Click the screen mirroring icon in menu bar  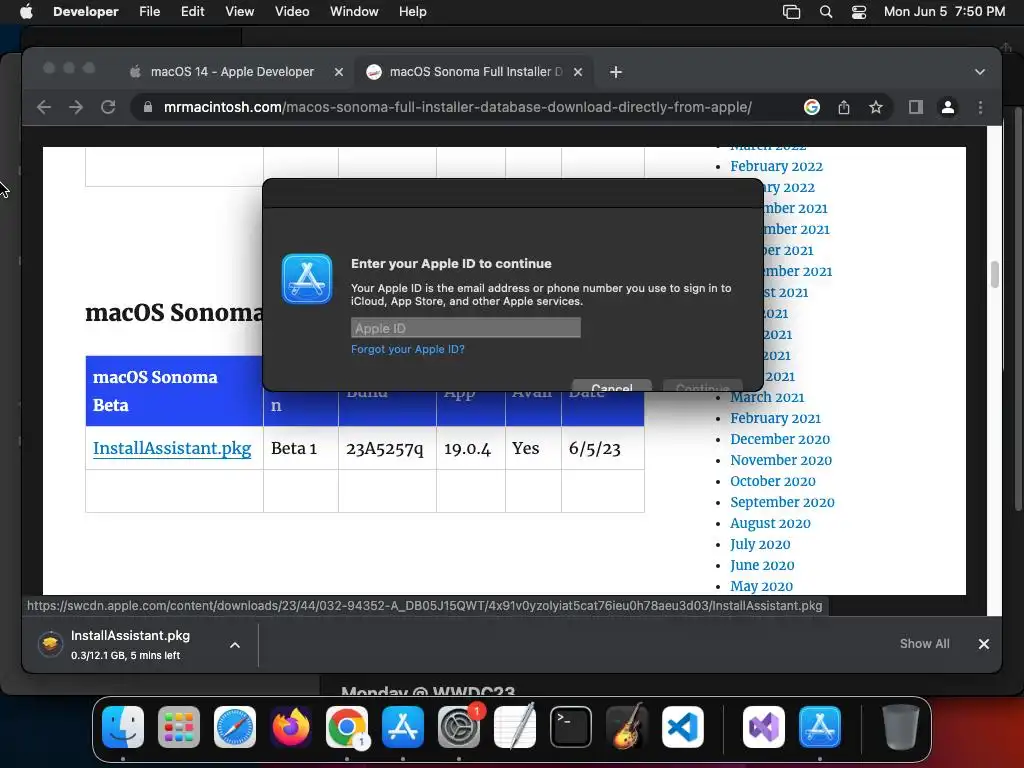point(792,12)
